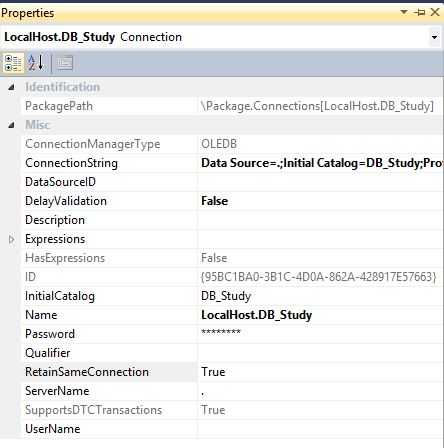Select the UserName property label
444x448 pixels.
[x=53, y=429]
